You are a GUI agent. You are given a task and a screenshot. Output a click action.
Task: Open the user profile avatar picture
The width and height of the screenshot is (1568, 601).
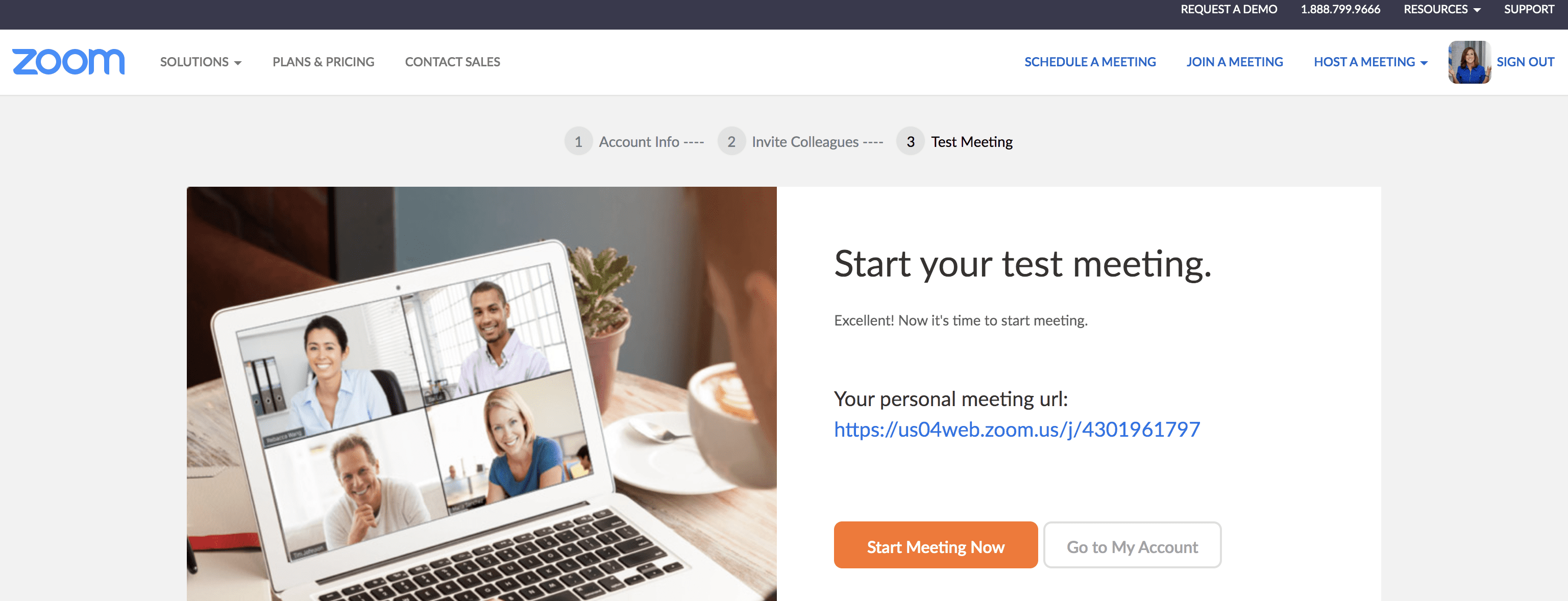pos(1469,62)
